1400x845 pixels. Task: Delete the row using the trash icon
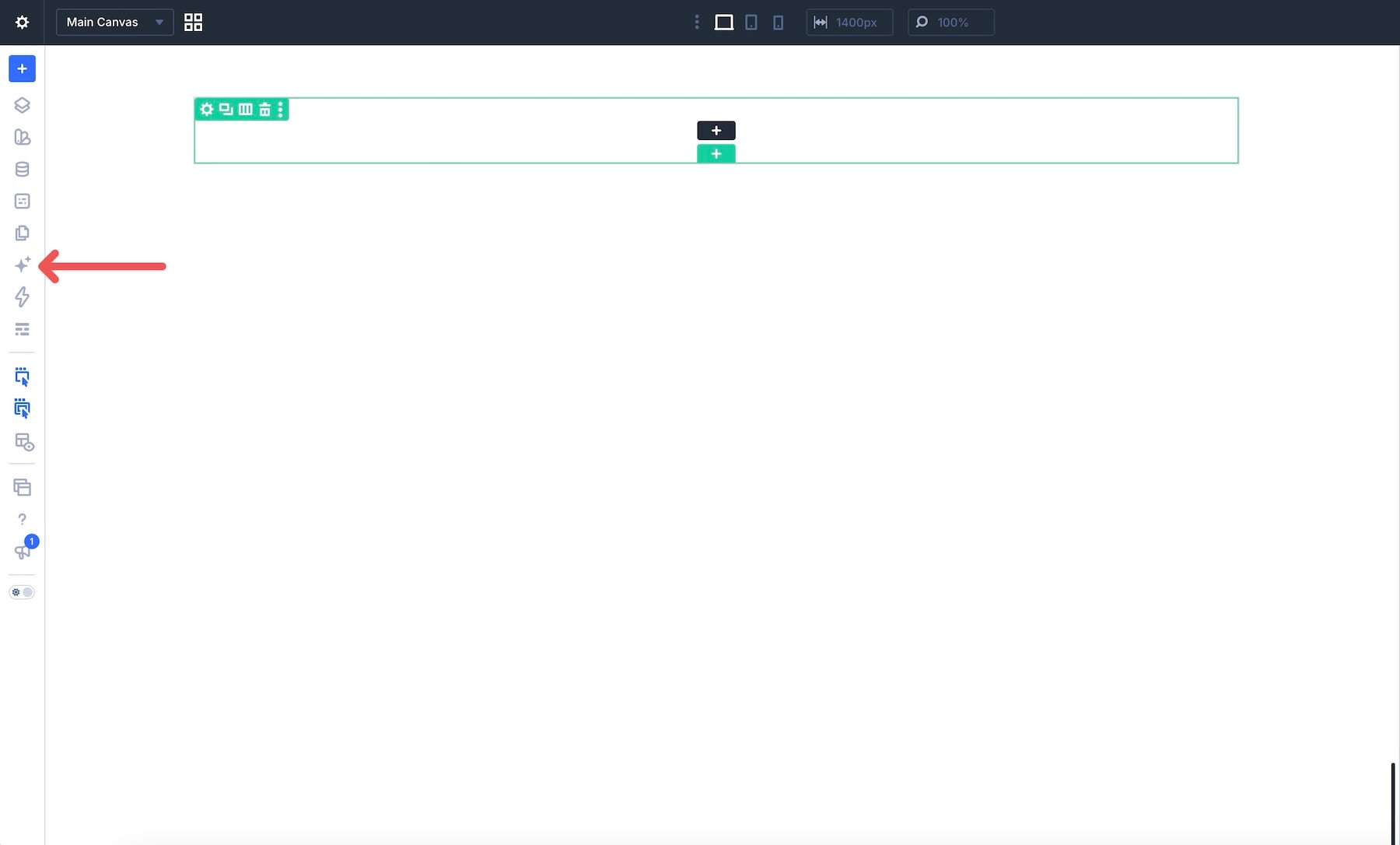[x=264, y=109]
